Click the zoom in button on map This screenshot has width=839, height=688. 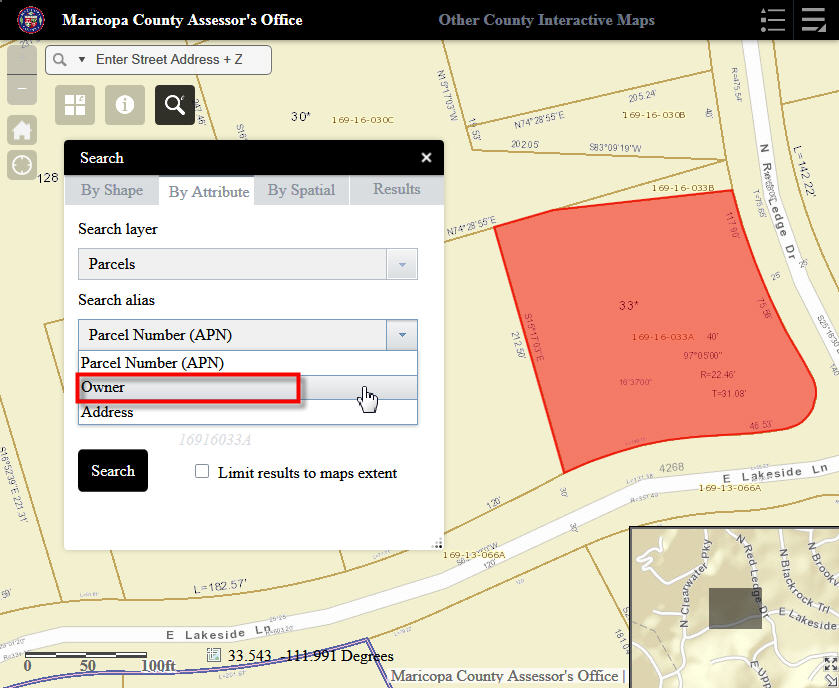click(22, 59)
